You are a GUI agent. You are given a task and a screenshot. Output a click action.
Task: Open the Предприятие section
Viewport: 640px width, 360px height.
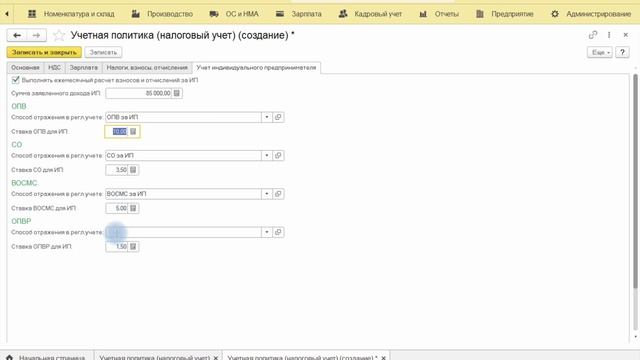(x=504, y=14)
